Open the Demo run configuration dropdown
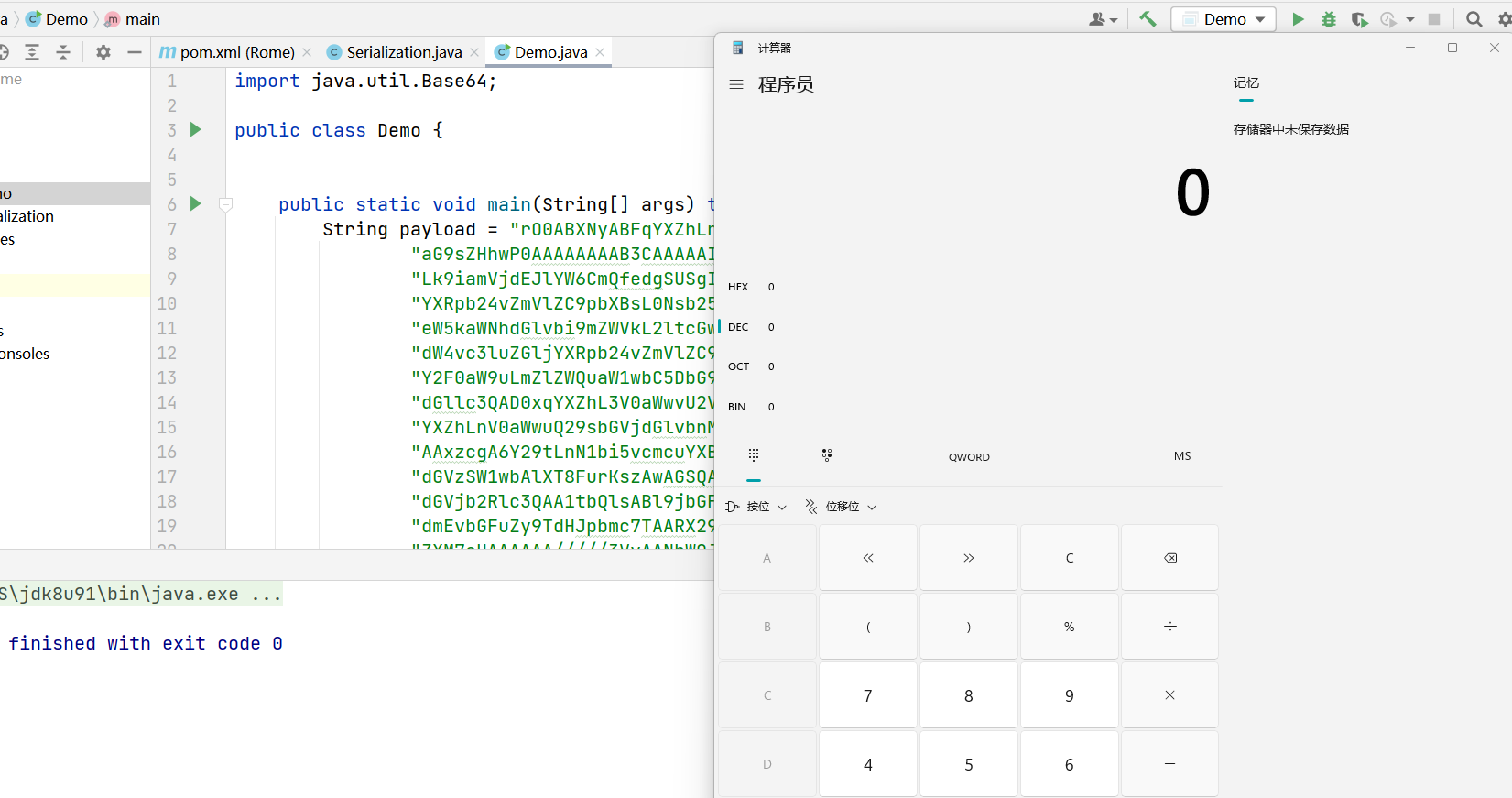The width and height of the screenshot is (1512, 798). coord(1224,19)
